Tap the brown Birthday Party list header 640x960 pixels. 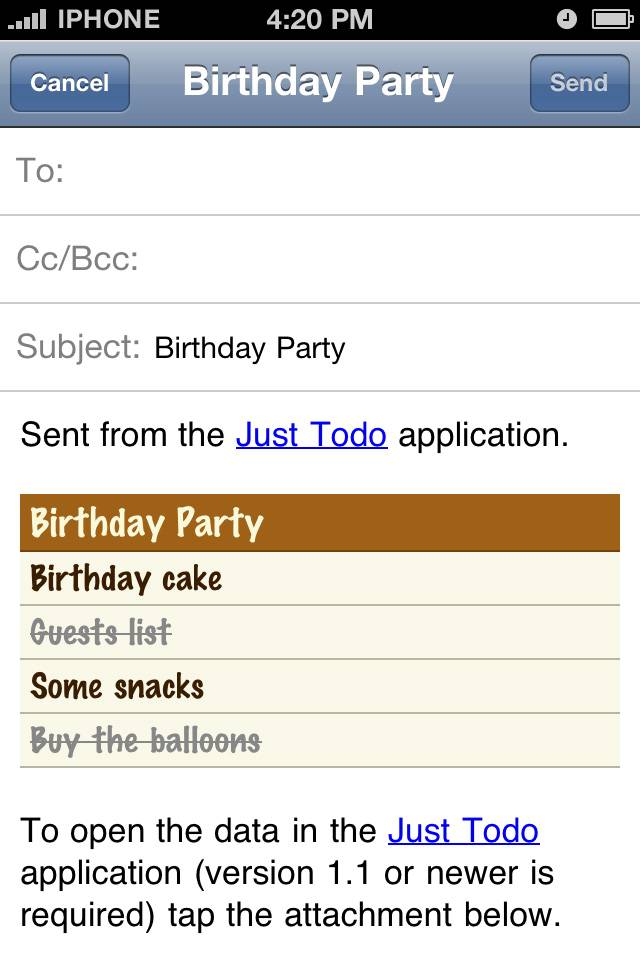click(320, 523)
